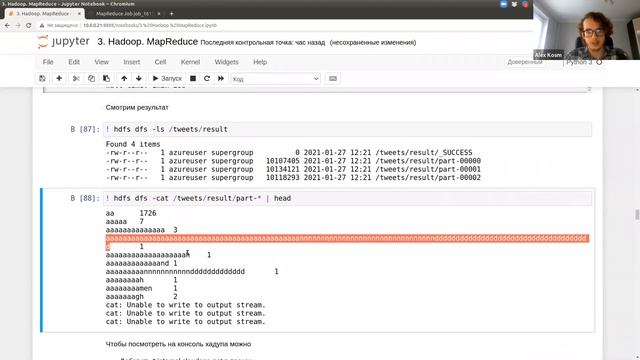This screenshot has width=640, height=360.
Task: Click the highlighted long aaaa-nnnn-dddd output line
Action: click(x=347, y=238)
